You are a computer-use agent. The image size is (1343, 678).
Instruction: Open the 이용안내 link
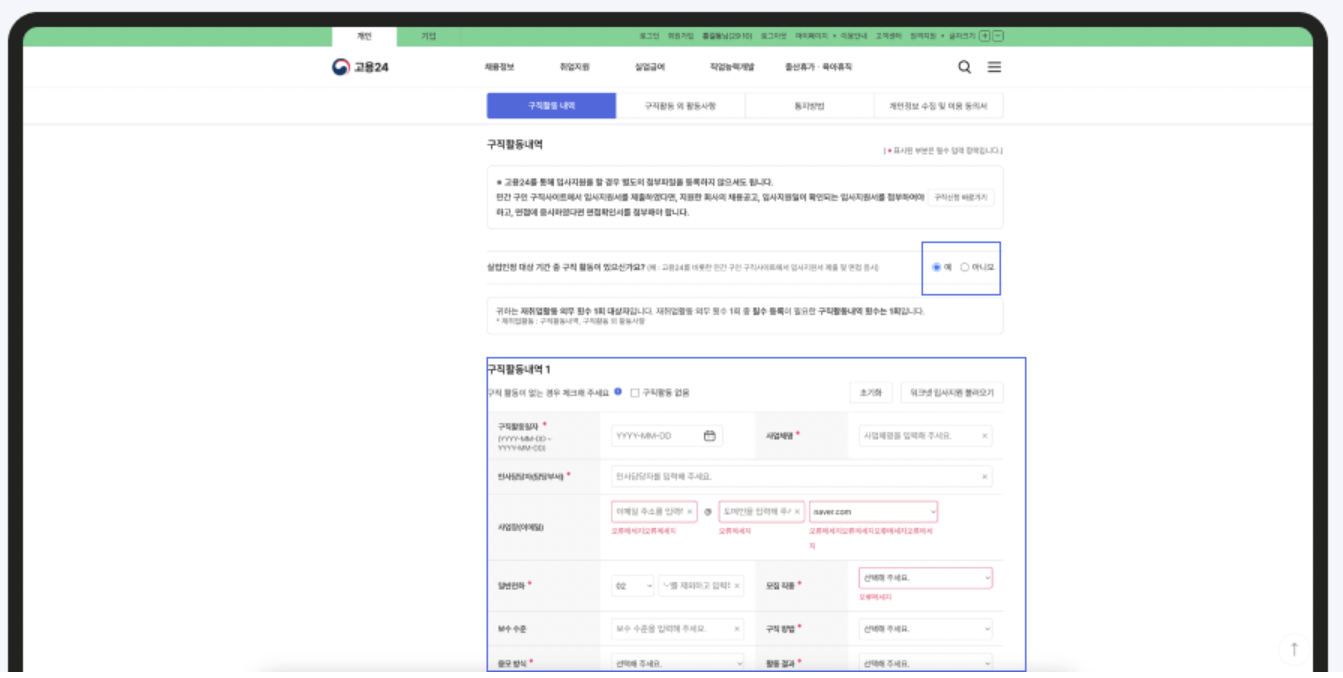tap(853, 36)
